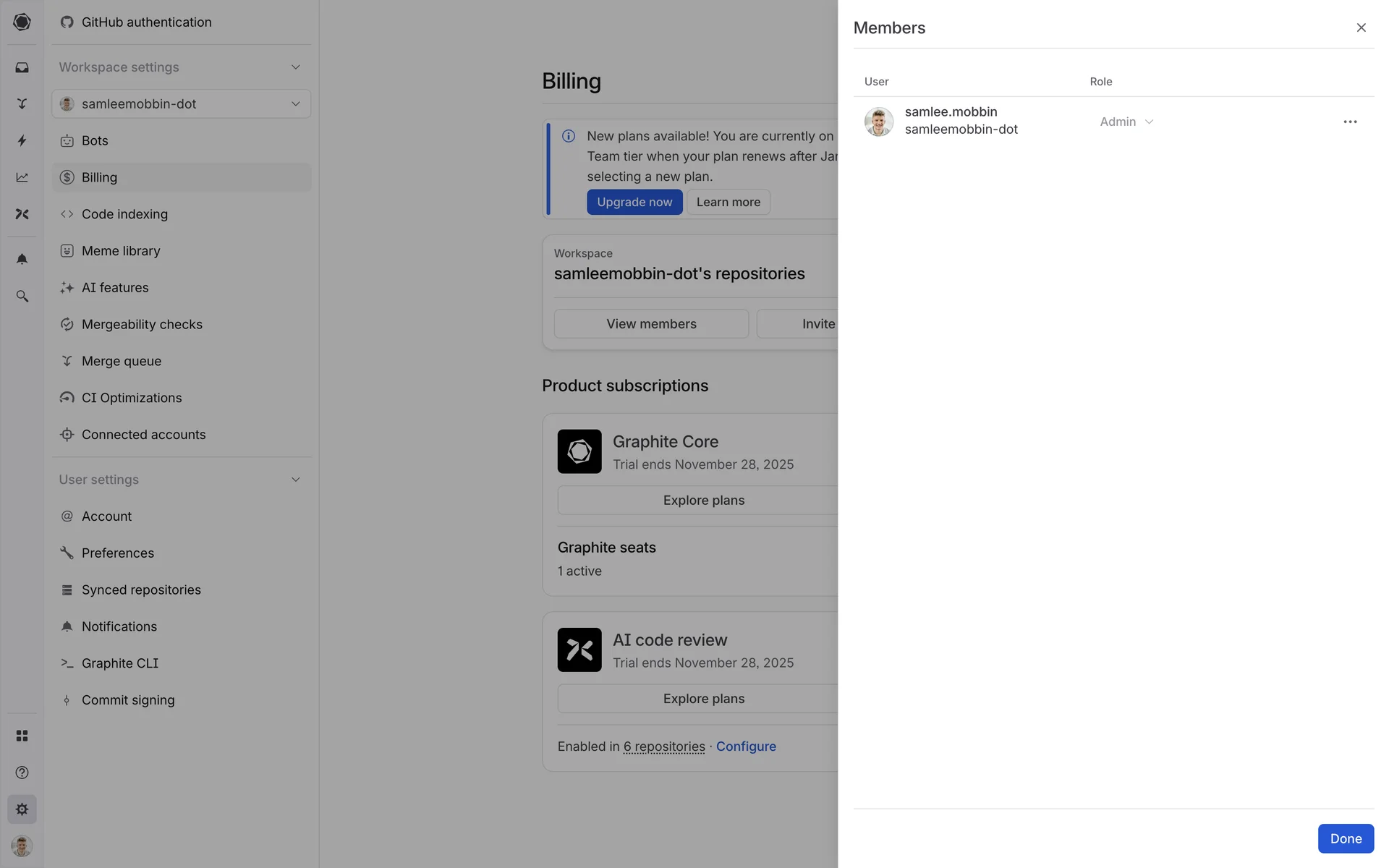This screenshot has width=1389, height=868.
Task: Click the bell notifications icon in the left rail
Action: (22, 259)
